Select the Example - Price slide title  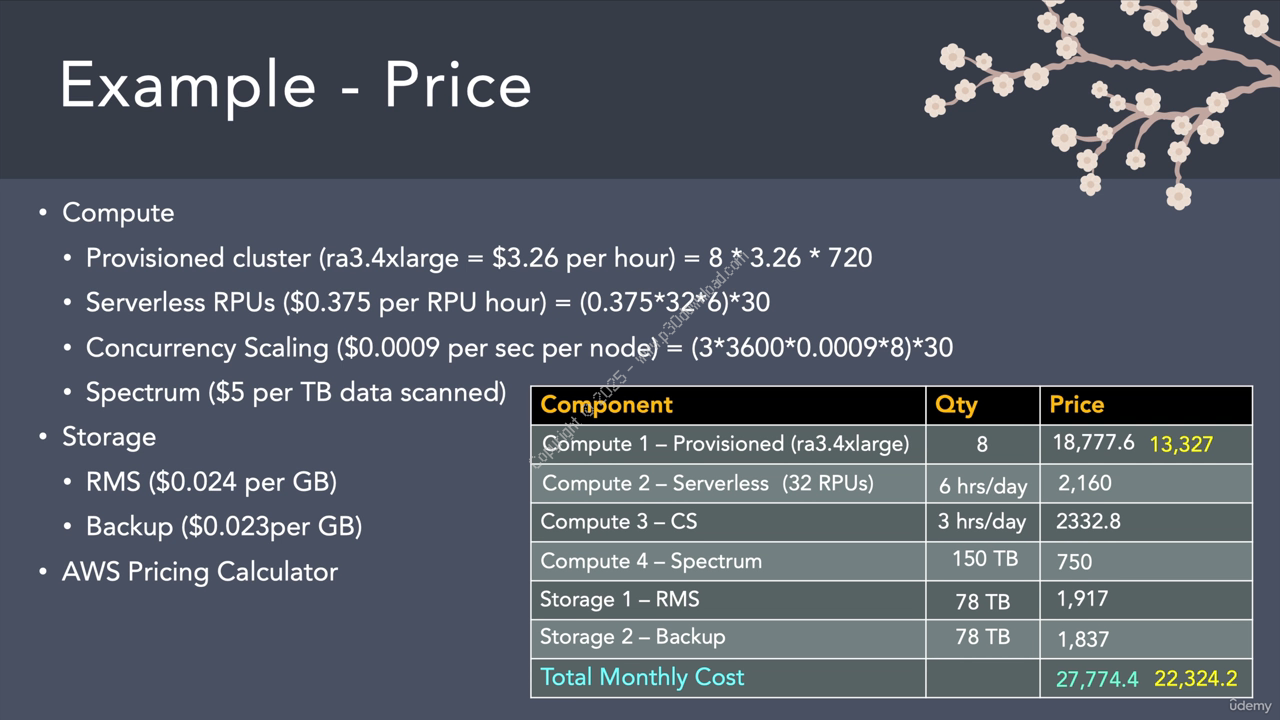coord(296,85)
